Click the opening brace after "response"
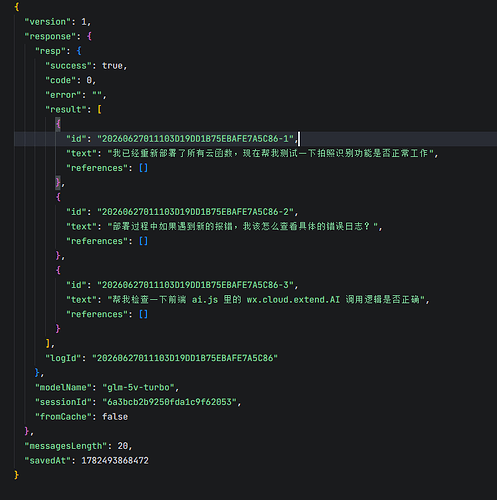Image resolution: width=497 pixels, height=500 pixels. pos(89,36)
